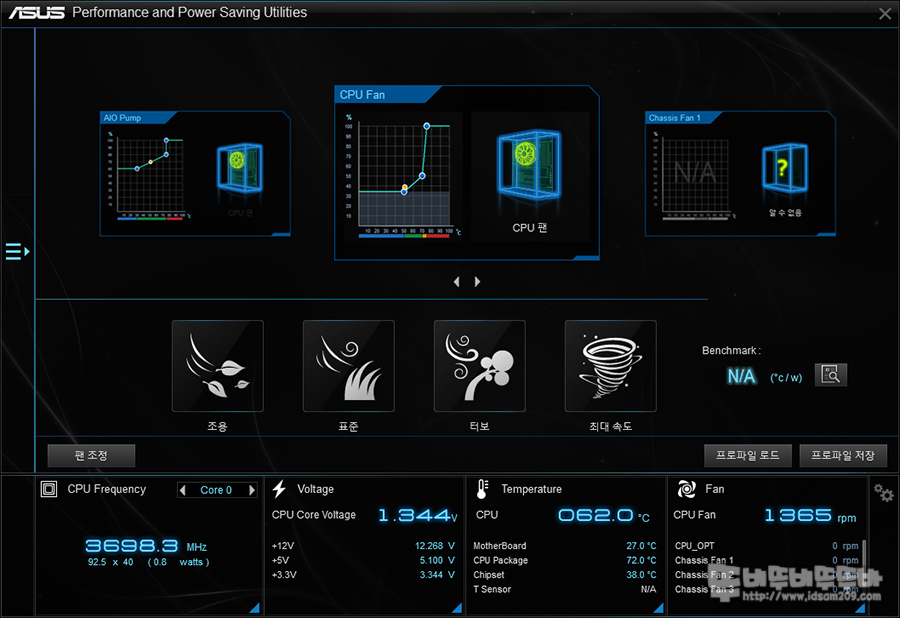Click the CPU Core Voltage 1.344 value
Image resolution: width=900 pixels, height=618 pixels.
click(x=417, y=515)
